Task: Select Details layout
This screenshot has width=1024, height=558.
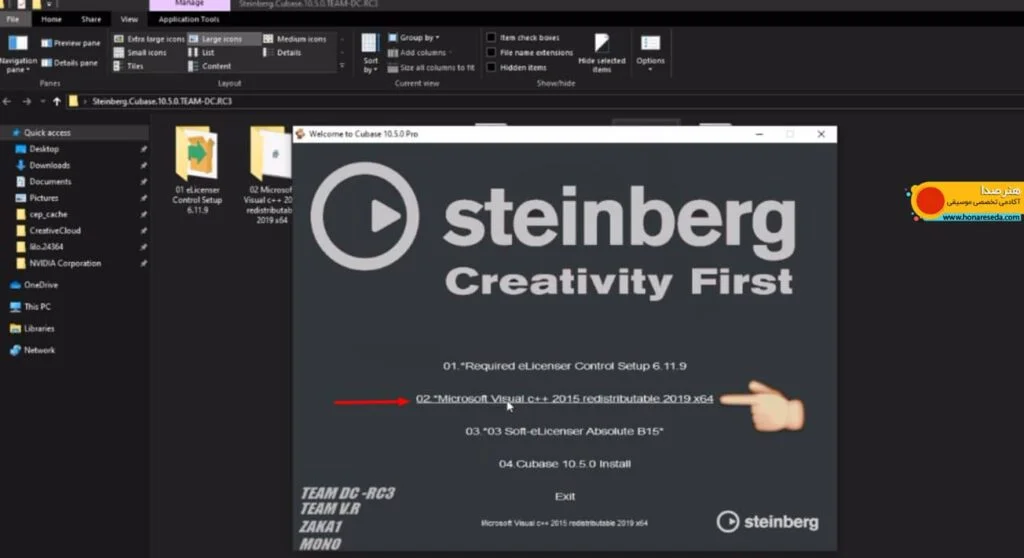Action: pyautogui.click(x=282, y=52)
